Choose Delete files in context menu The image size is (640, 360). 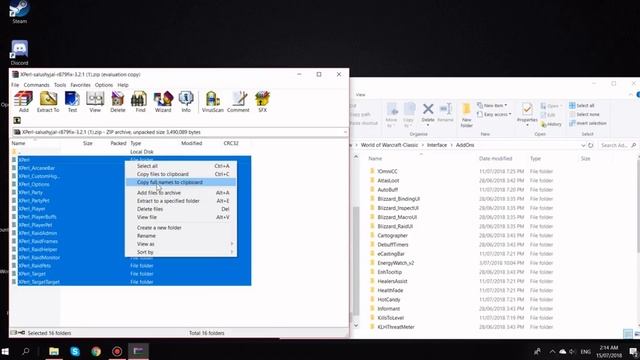181,209
